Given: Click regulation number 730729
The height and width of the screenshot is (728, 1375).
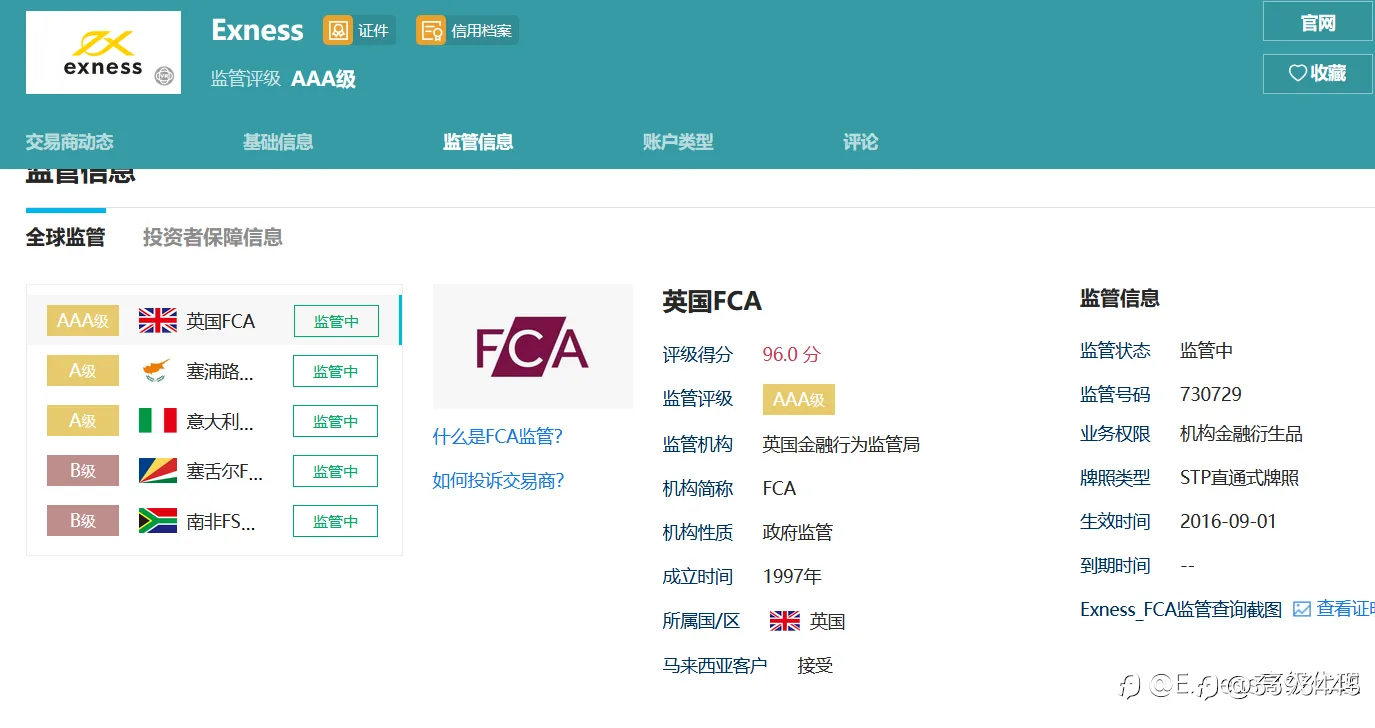Looking at the screenshot, I should point(1211,394).
